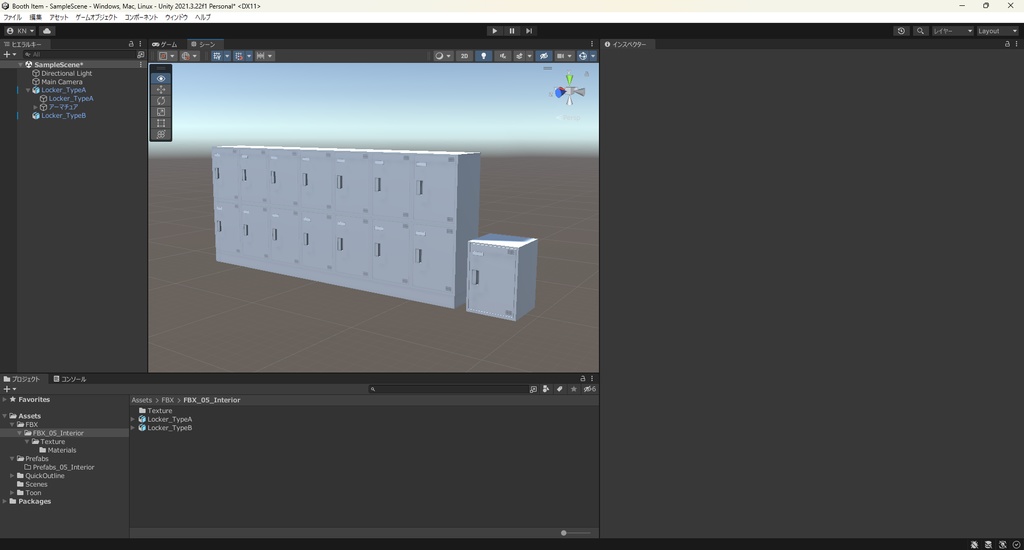This screenshot has height=550, width=1024.
Task: Expand Locker_TypeA asset in Project files
Action: (133, 419)
